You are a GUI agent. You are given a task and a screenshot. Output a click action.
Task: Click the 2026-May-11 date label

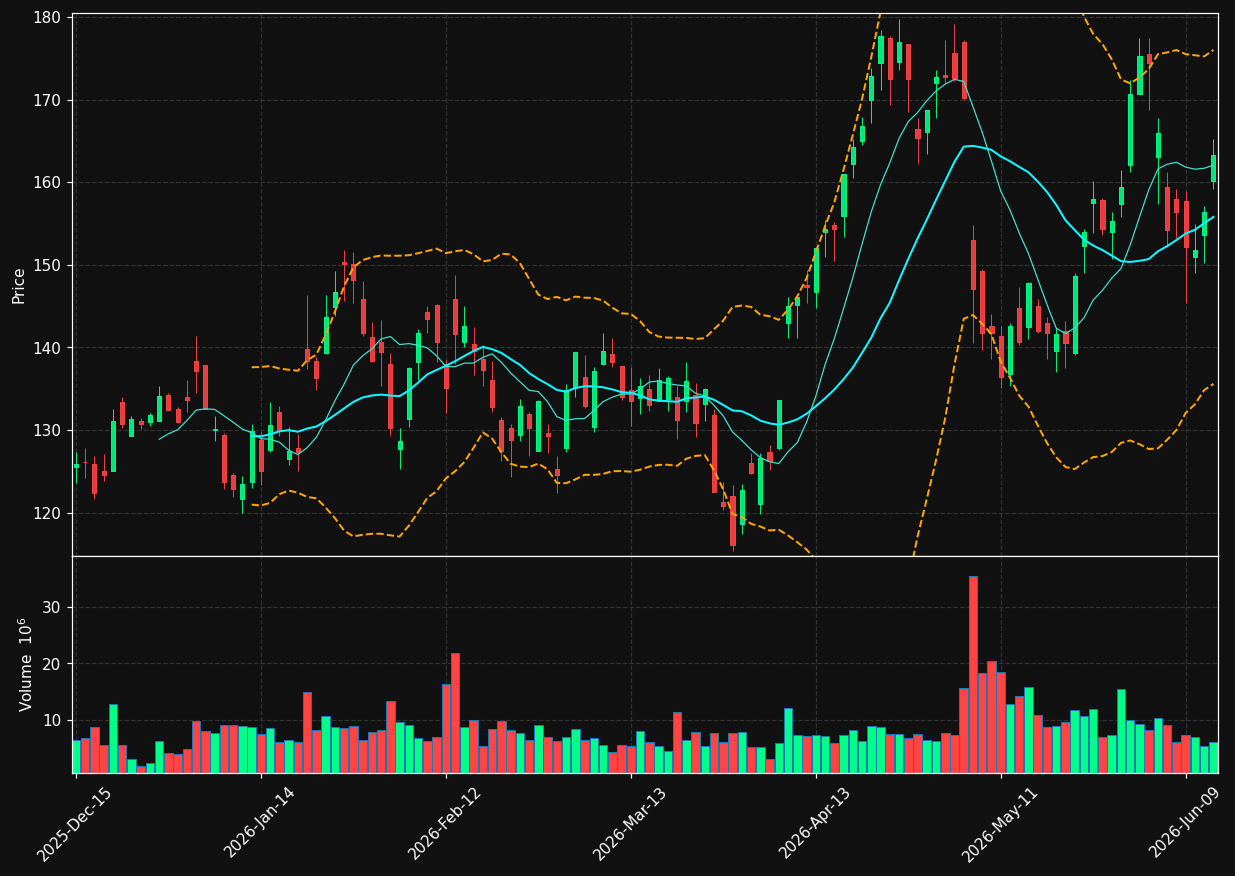[1000, 824]
